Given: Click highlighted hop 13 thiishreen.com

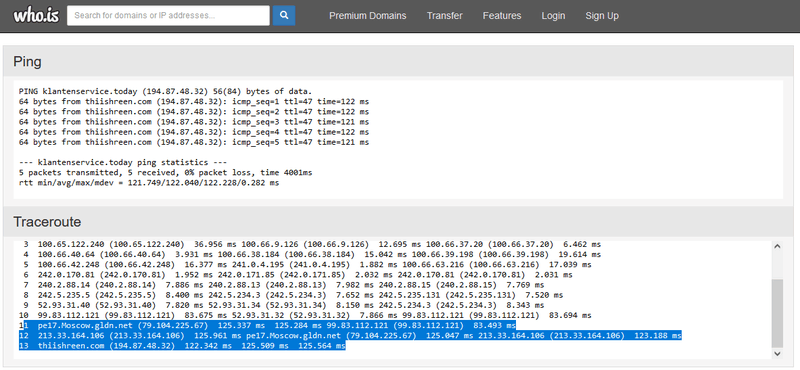Looking at the screenshot, I should pyautogui.click(x=182, y=346).
